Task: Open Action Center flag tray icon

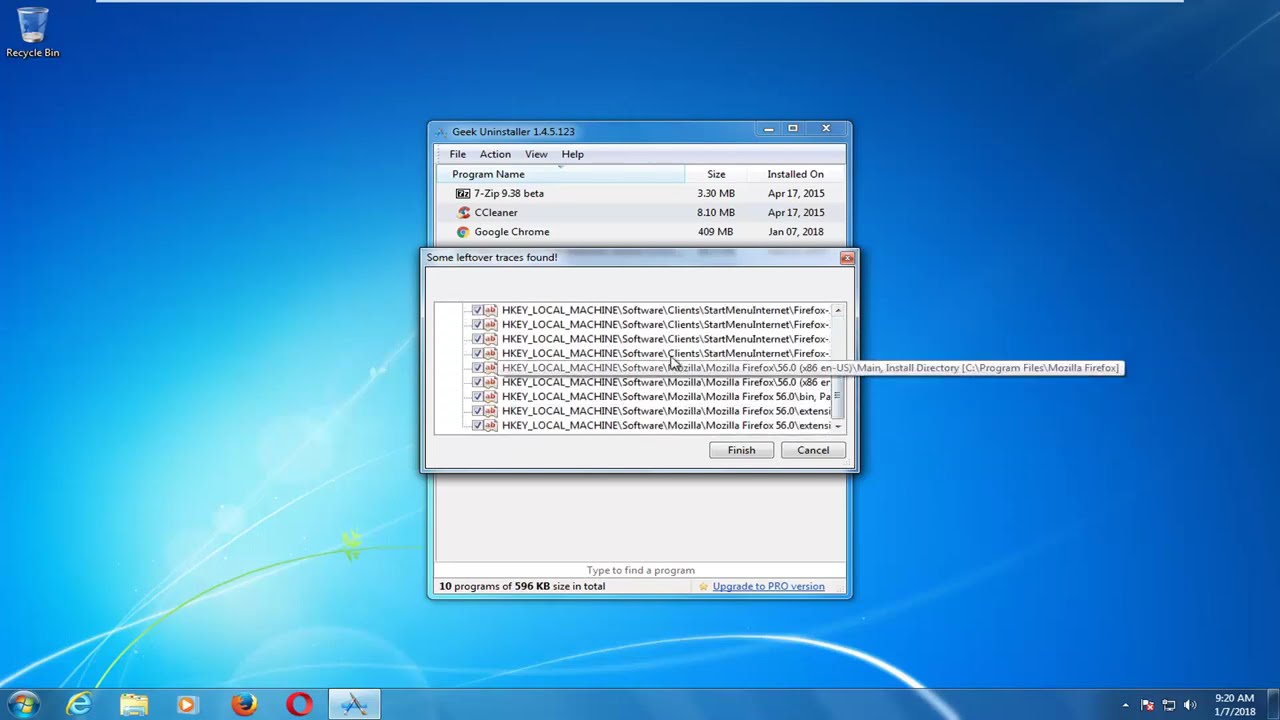Action: (x=1148, y=705)
